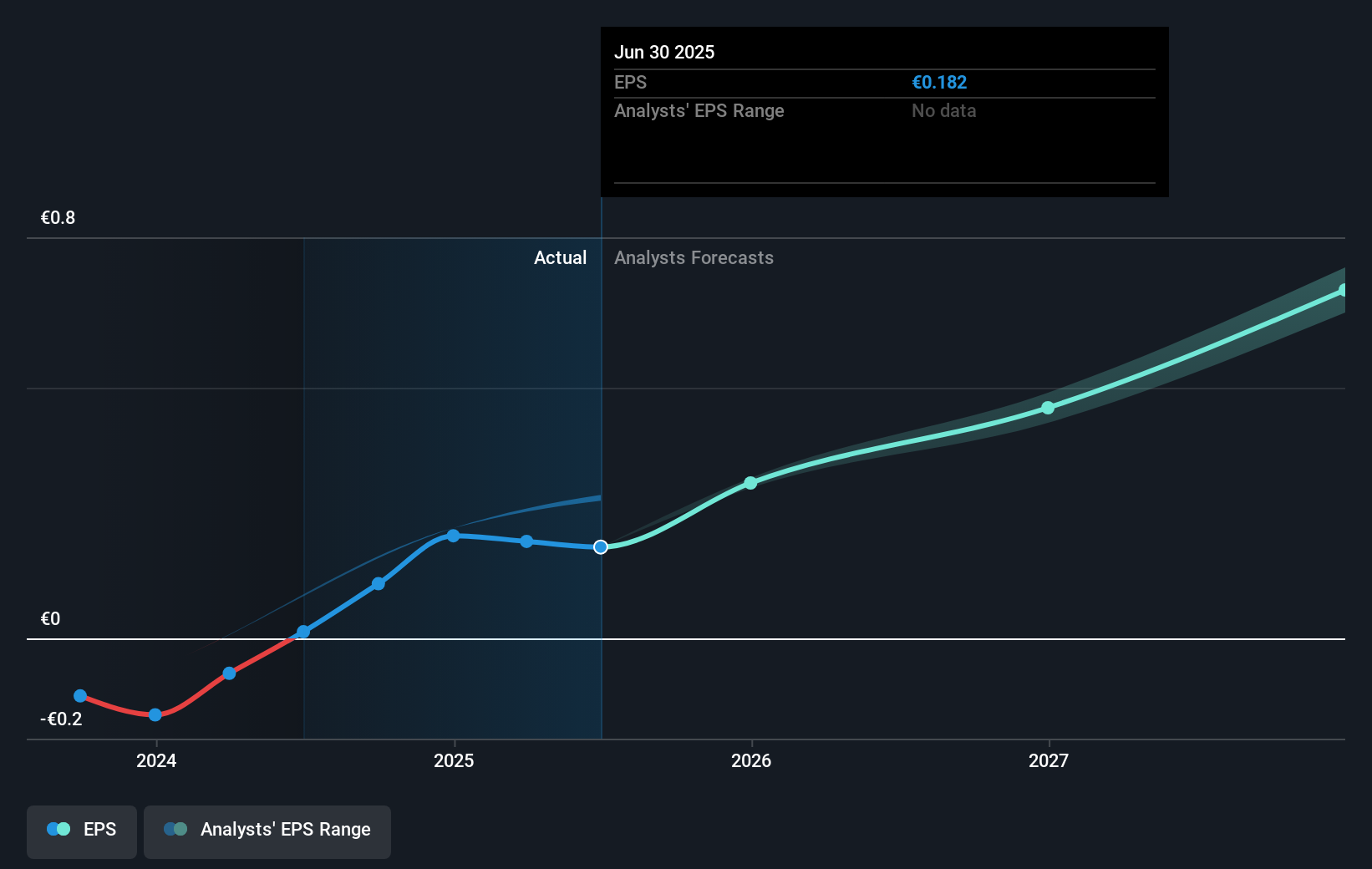Click the No data label in tooltip
The image size is (1372, 869).
point(943,110)
